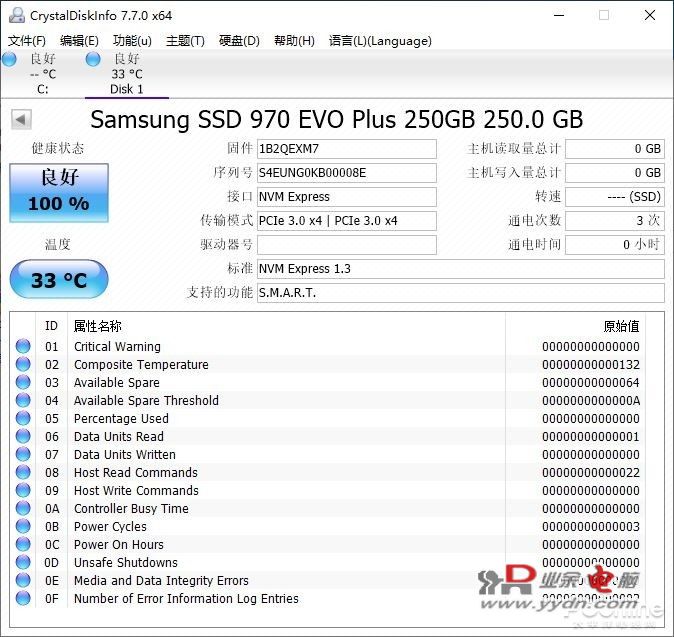The height and width of the screenshot is (637, 674).
Task: Click the status orb for Unsafe Shutdowns
Action: pos(23,562)
